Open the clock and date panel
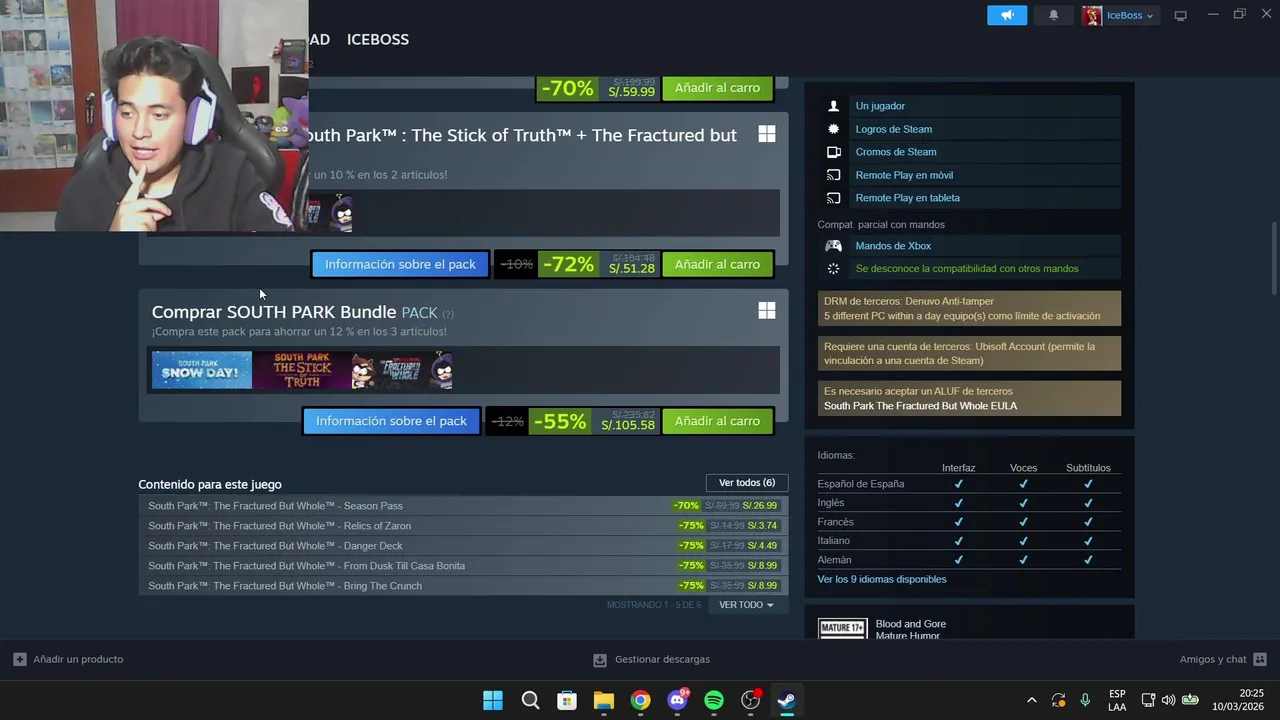 pos(1238,700)
